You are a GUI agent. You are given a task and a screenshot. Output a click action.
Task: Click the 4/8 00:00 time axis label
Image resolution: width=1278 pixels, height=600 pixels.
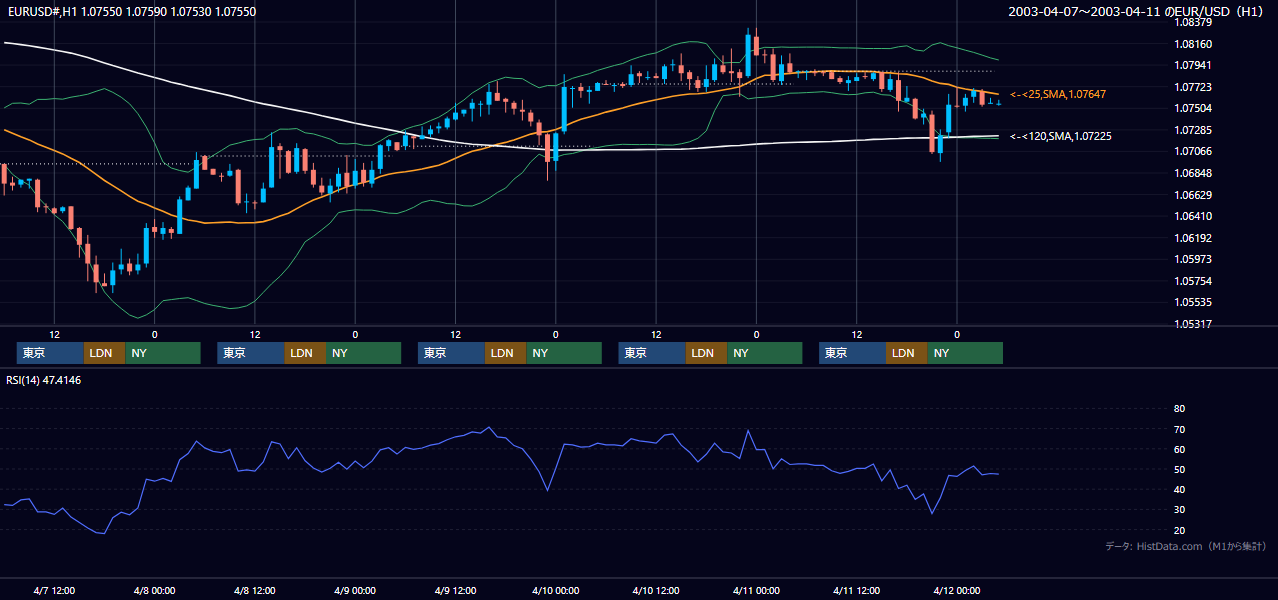pos(154,591)
